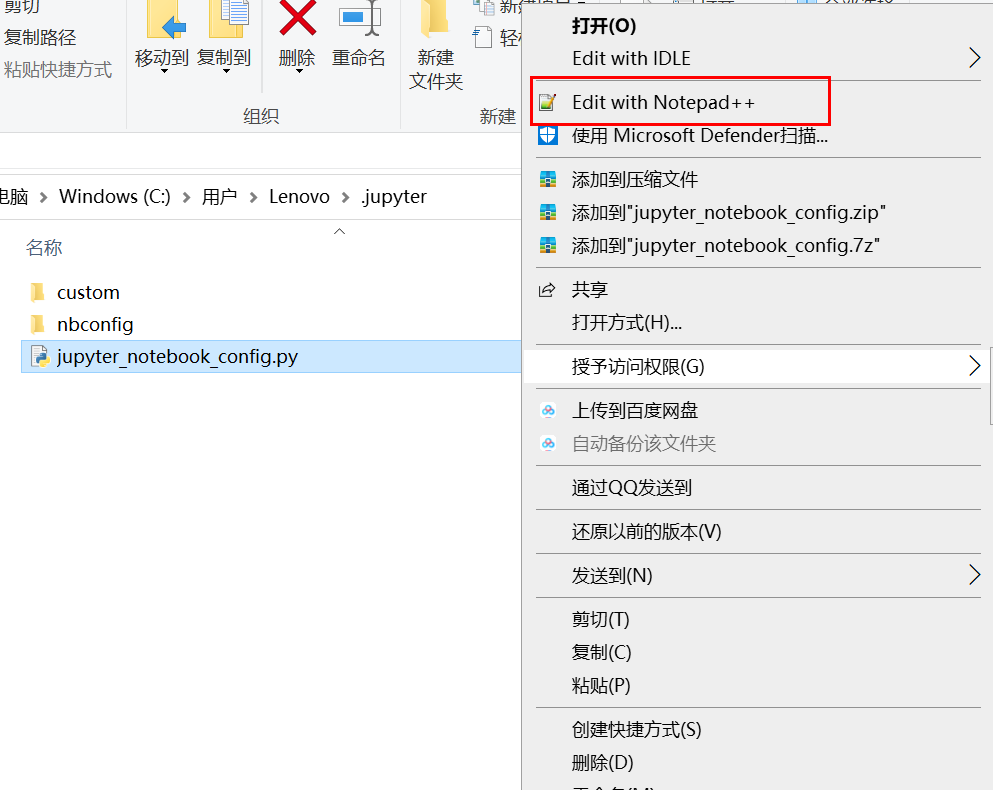Click the Microsoft Defender shield icon
This screenshot has height=790, width=993.
pos(547,135)
